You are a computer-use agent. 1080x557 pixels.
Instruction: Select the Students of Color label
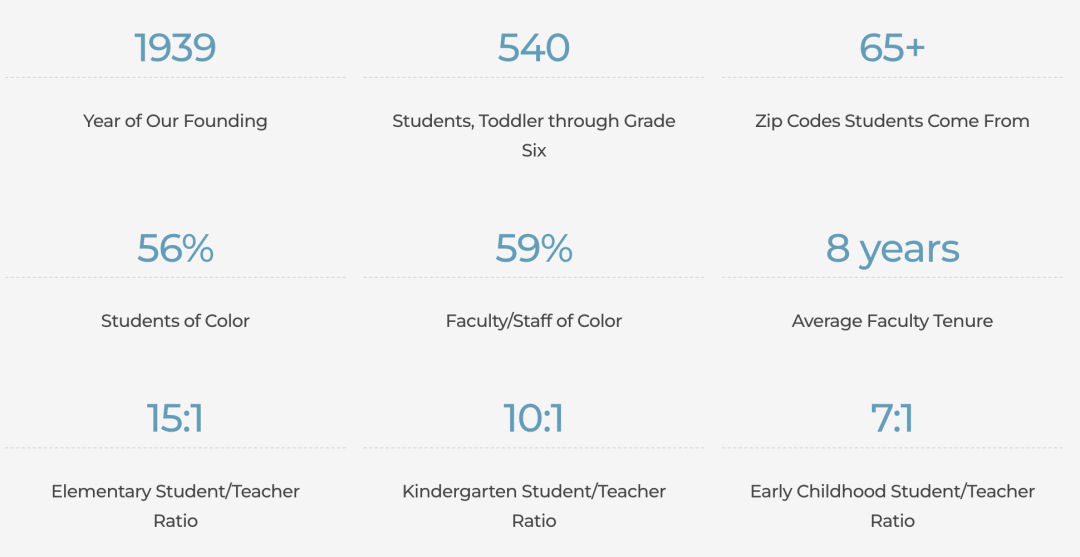click(175, 321)
